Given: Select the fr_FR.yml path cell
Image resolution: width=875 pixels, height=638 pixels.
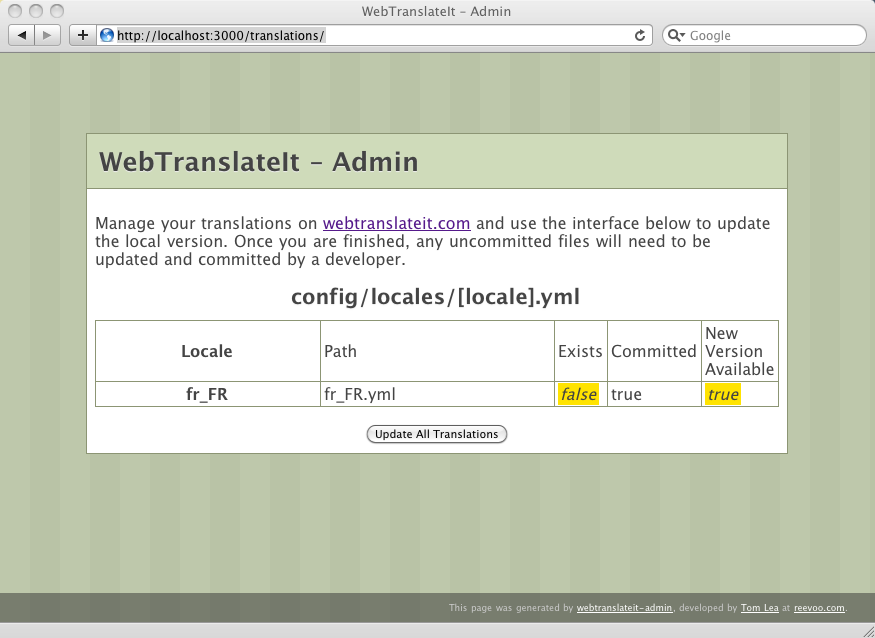Looking at the screenshot, I should coord(437,394).
